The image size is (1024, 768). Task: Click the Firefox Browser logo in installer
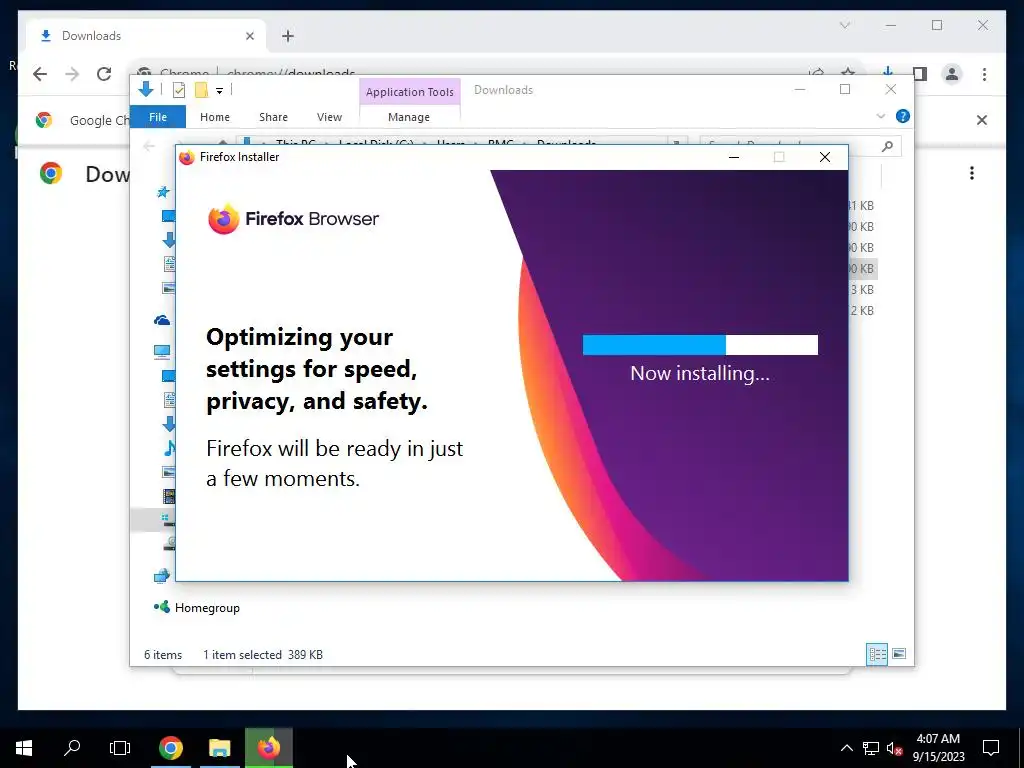[293, 219]
